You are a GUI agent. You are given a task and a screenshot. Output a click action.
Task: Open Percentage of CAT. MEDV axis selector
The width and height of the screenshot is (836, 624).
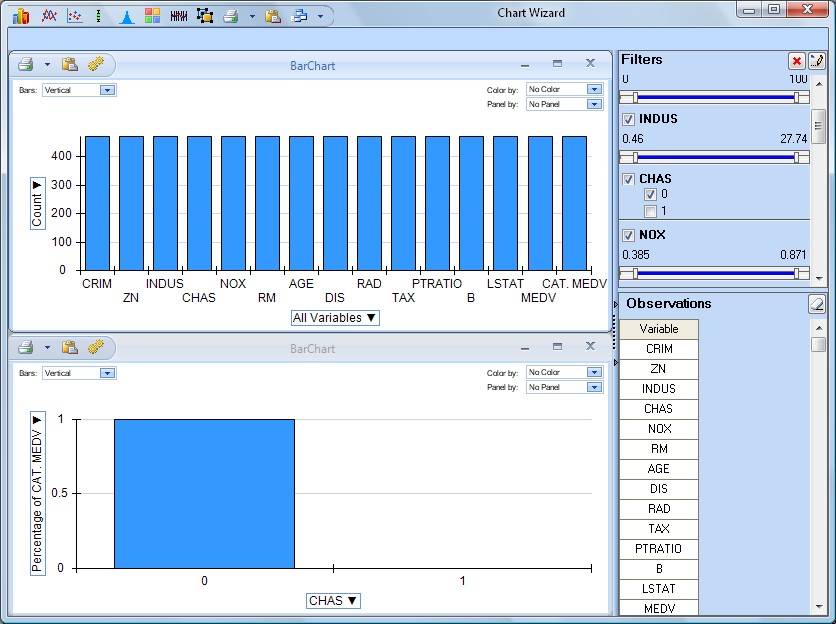(37, 493)
